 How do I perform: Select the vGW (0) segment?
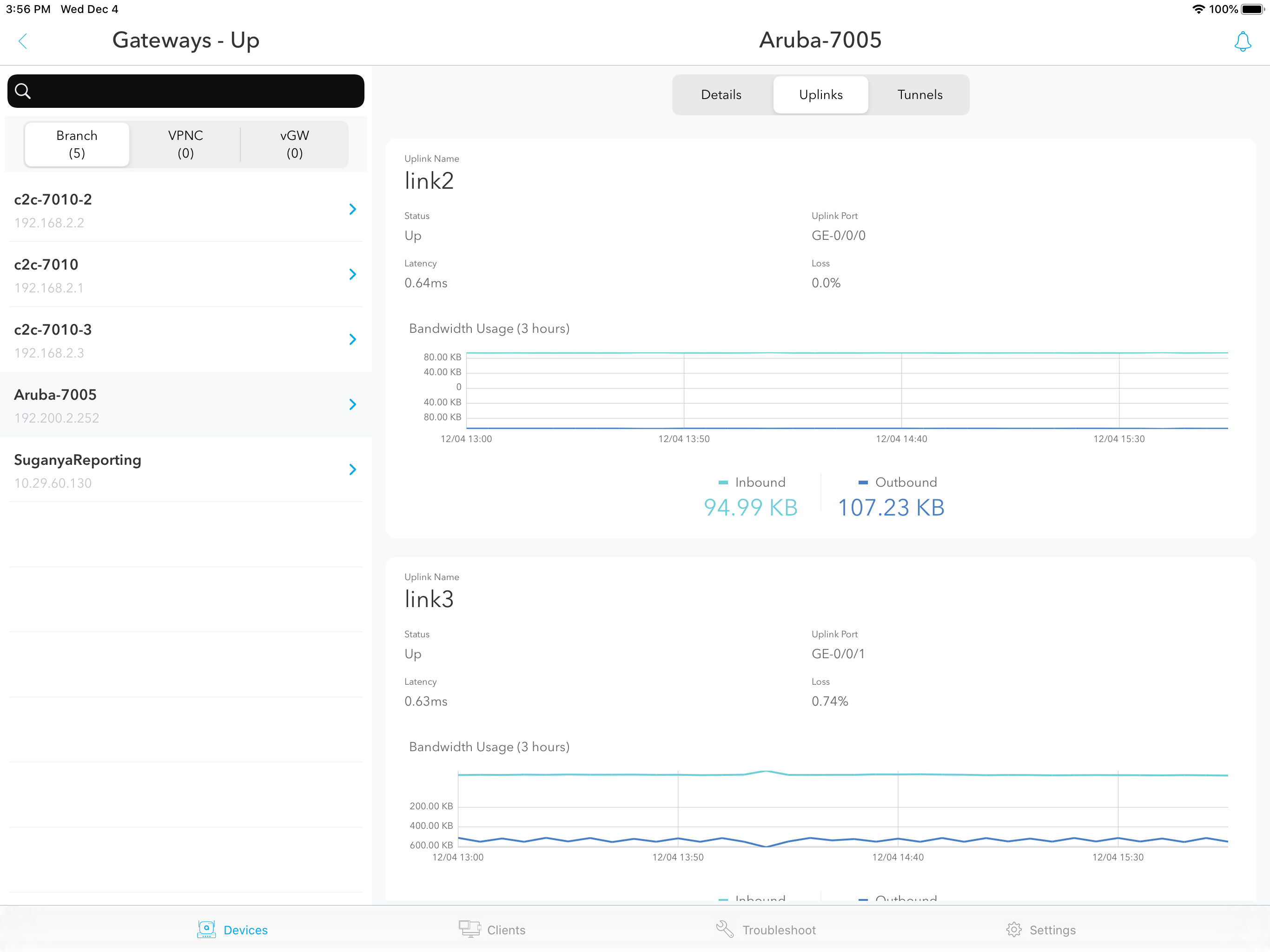pos(295,144)
